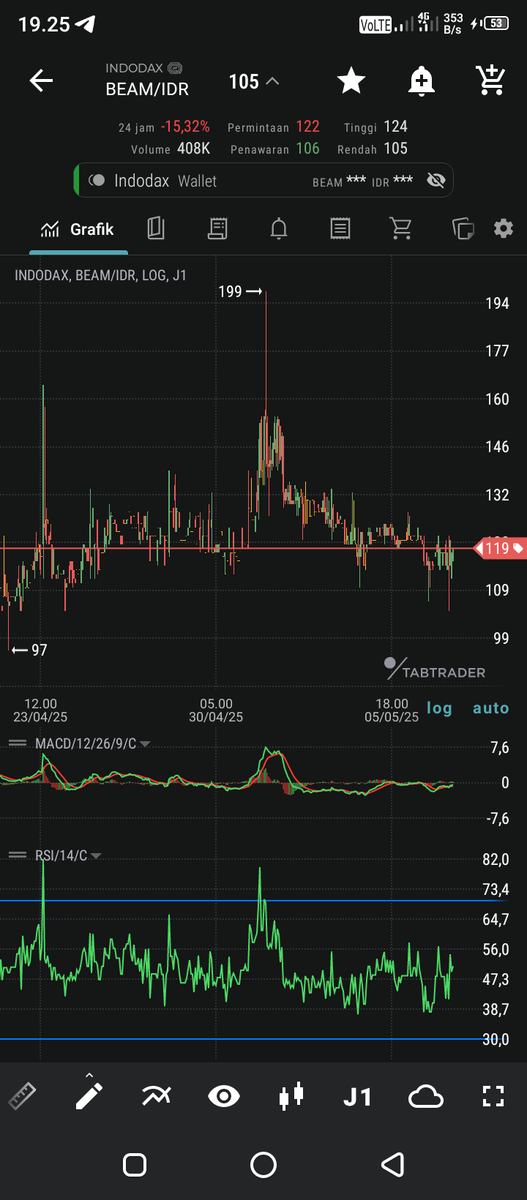Change chart type candlestick icon

[291, 1097]
